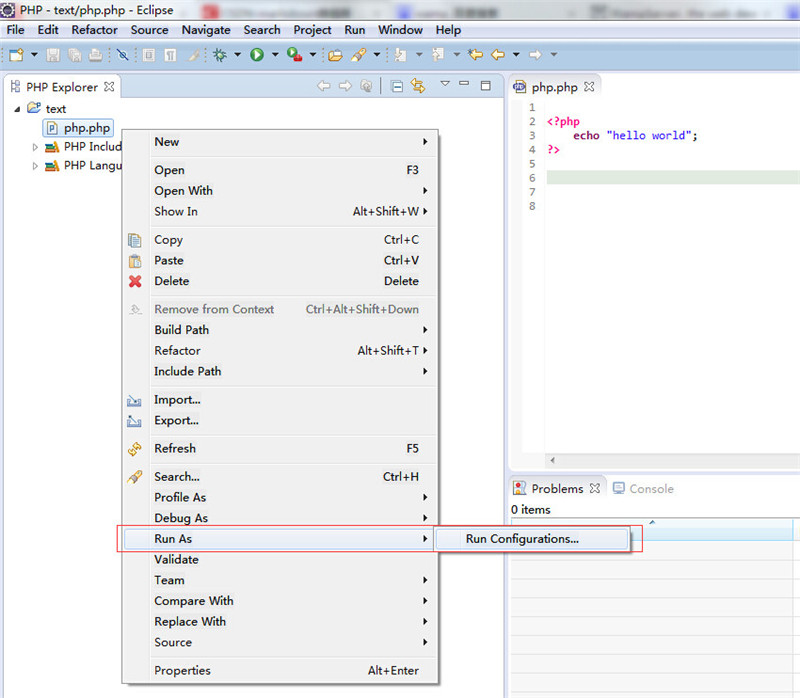Click Properties in the context menu

coord(182,671)
